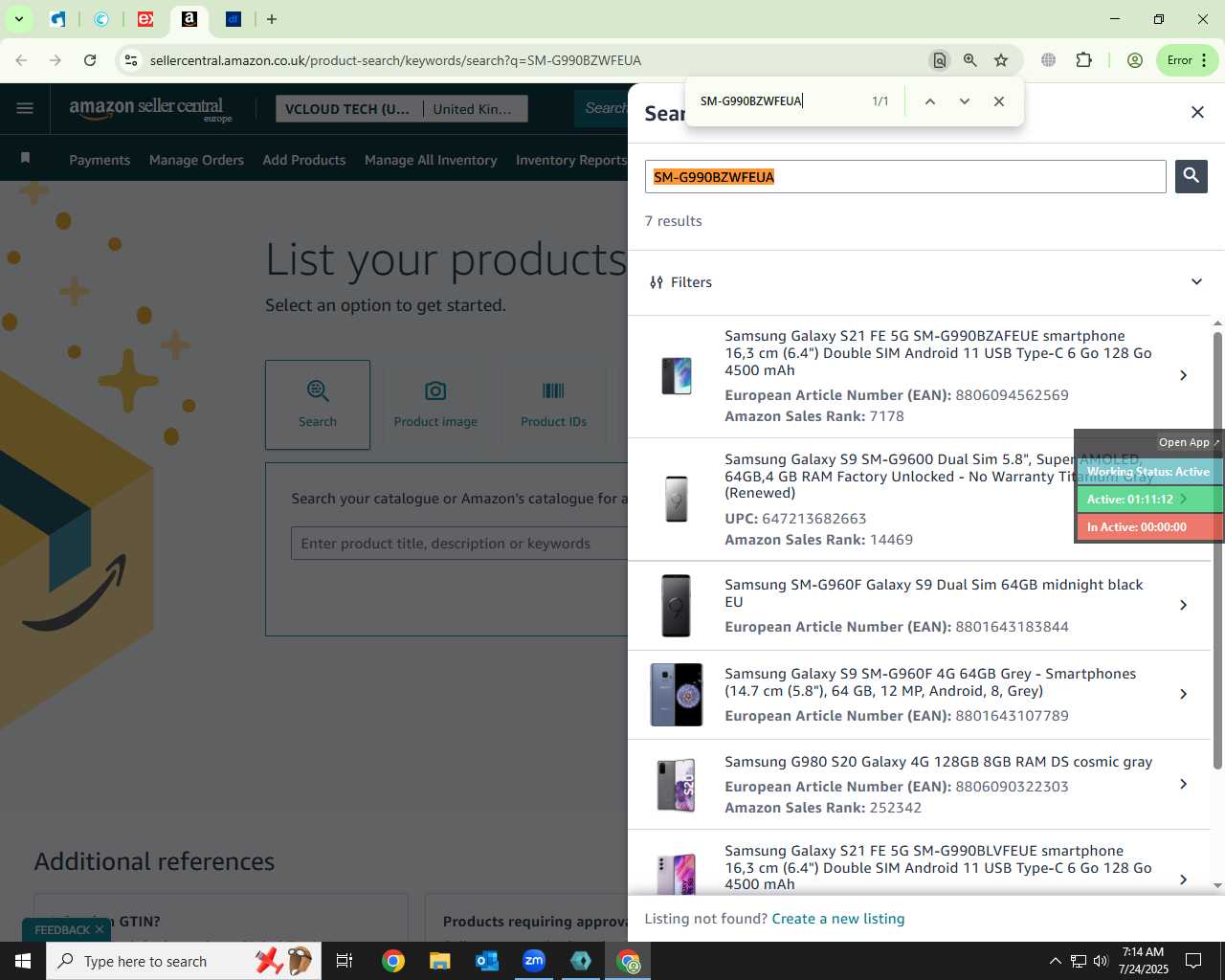Switch to the fifth tab with blue df icon
The height and width of the screenshot is (980, 1225).
[x=234, y=19]
